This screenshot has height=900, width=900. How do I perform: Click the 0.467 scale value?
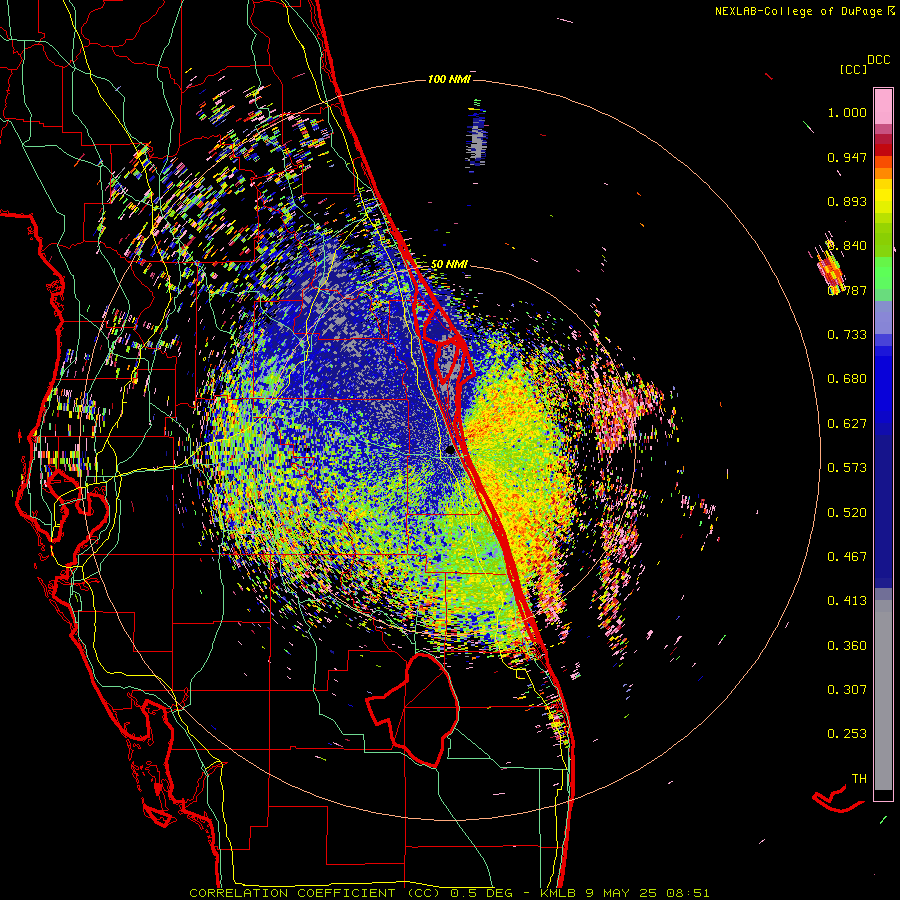[847, 557]
